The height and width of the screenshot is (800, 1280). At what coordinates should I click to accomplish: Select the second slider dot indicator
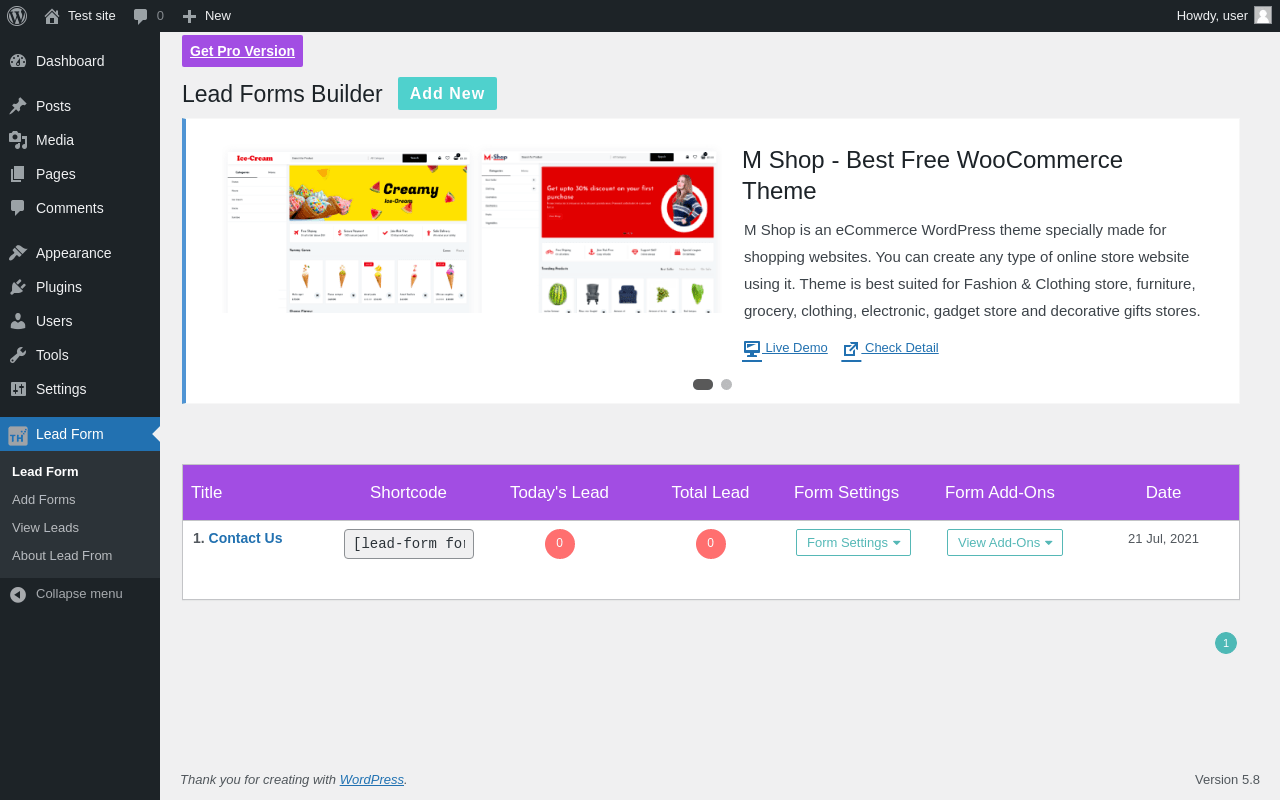pos(726,384)
